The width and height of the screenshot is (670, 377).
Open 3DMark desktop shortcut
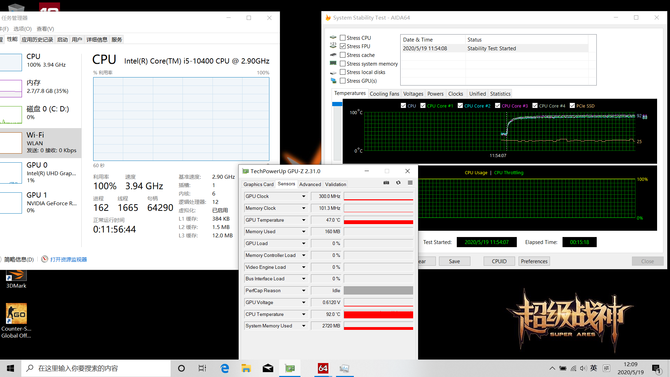(16, 279)
